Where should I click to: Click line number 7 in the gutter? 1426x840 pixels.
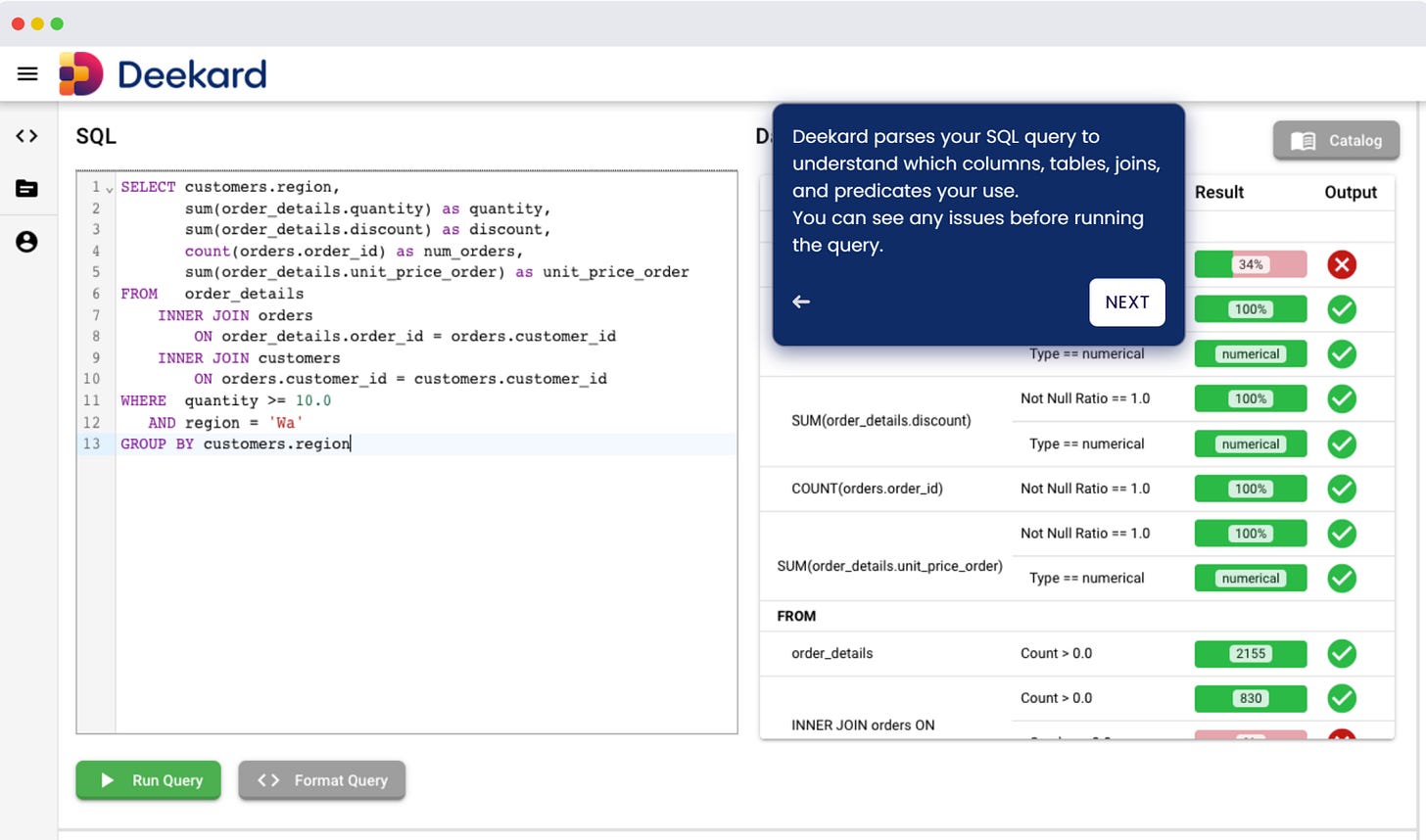click(x=95, y=315)
